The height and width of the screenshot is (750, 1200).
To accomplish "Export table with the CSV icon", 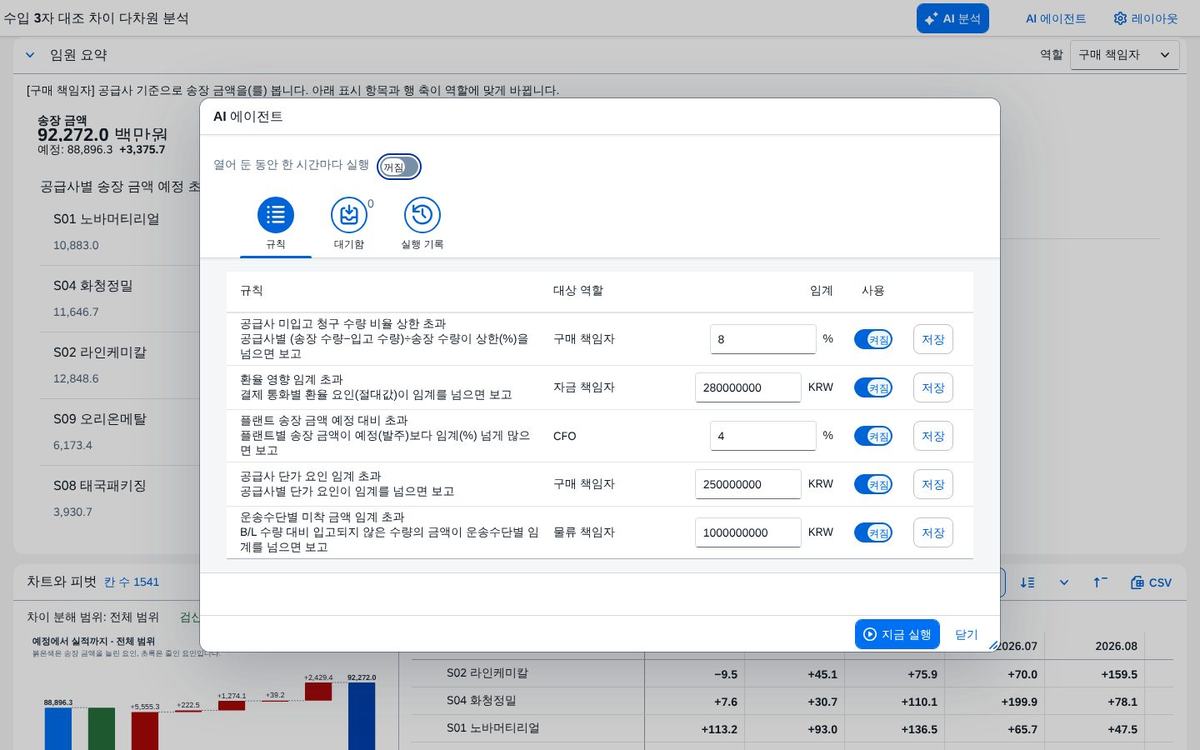I will [1151, 582].
